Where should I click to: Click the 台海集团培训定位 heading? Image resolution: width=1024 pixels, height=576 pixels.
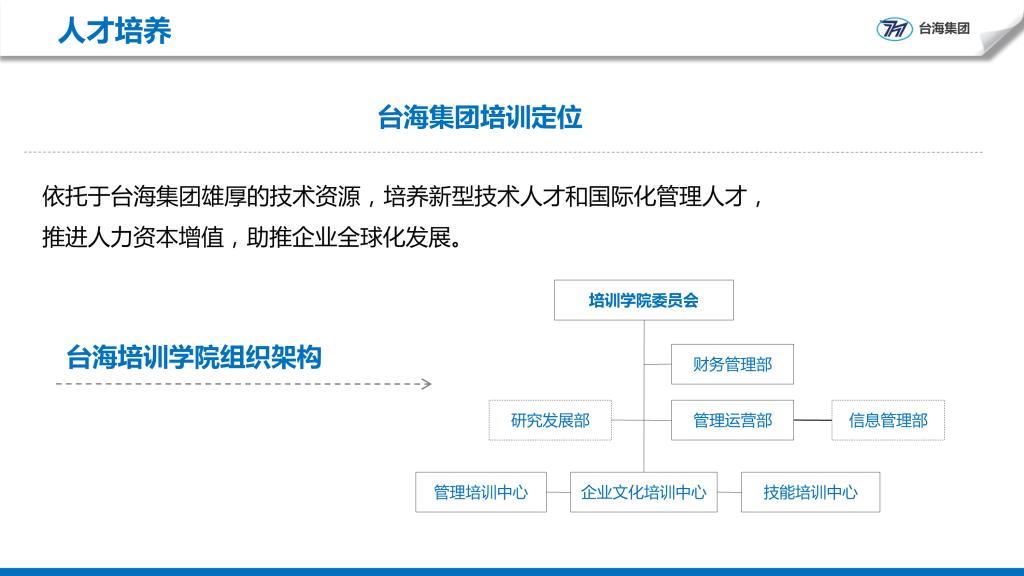[480, 118]
